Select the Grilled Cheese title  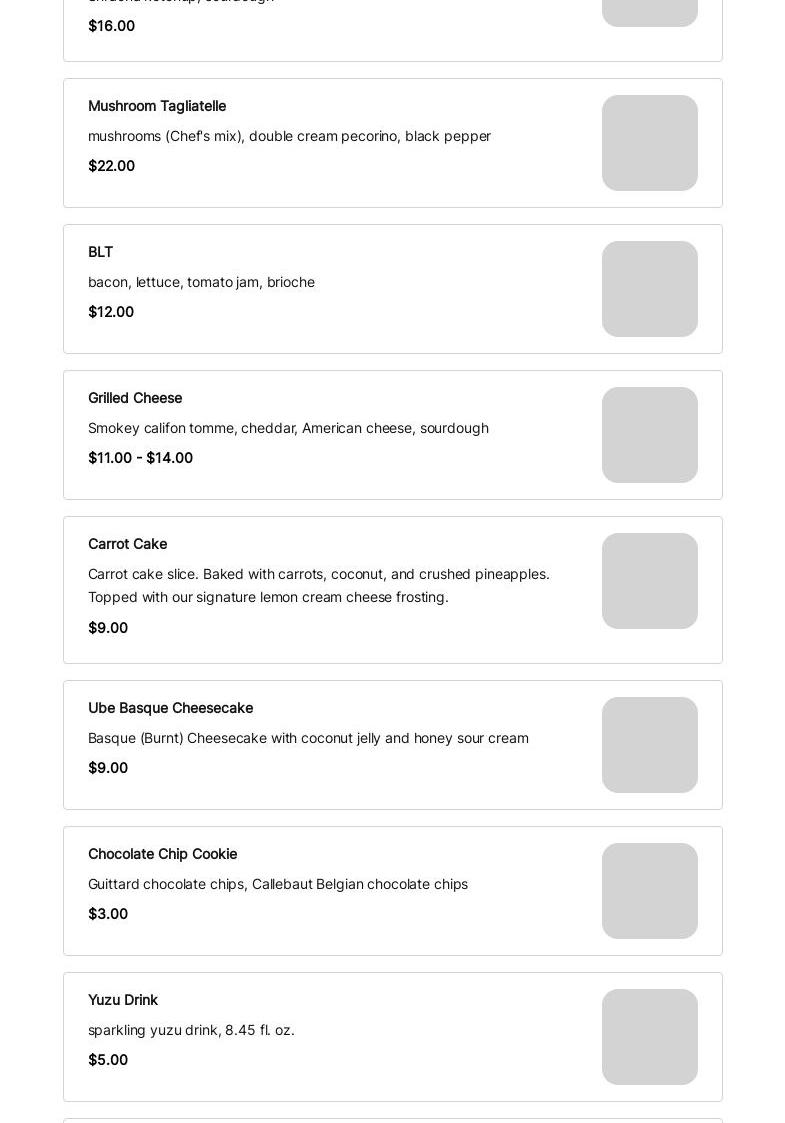coord(135,398)
